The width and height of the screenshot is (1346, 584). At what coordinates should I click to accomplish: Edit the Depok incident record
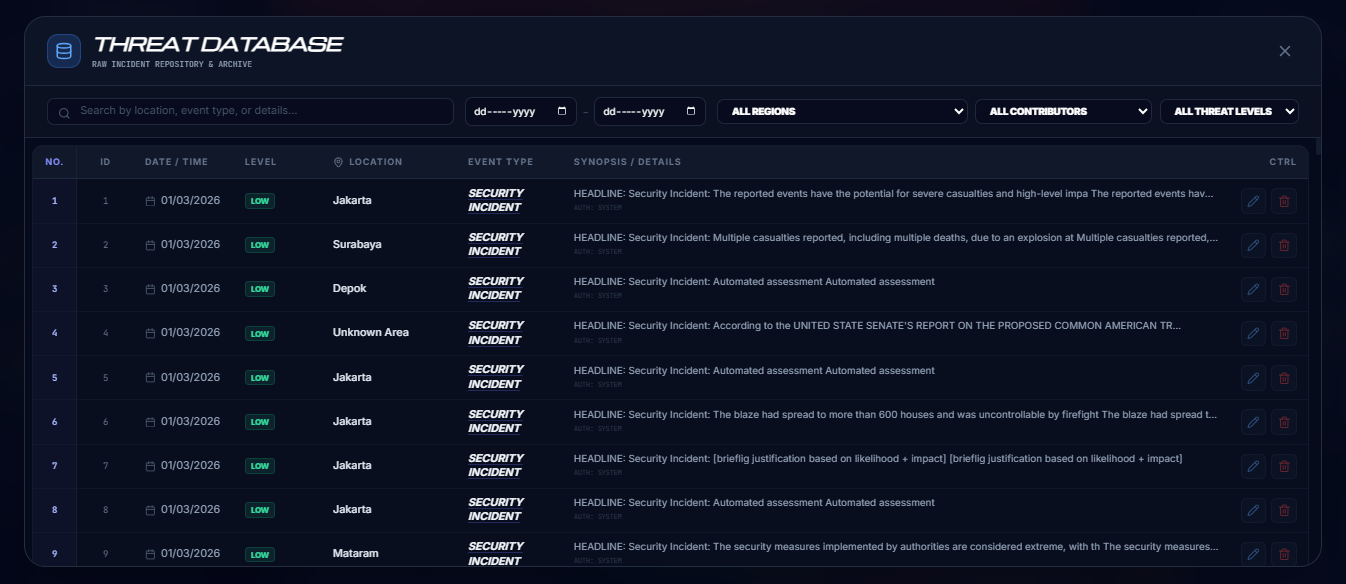click(1253, 289)
